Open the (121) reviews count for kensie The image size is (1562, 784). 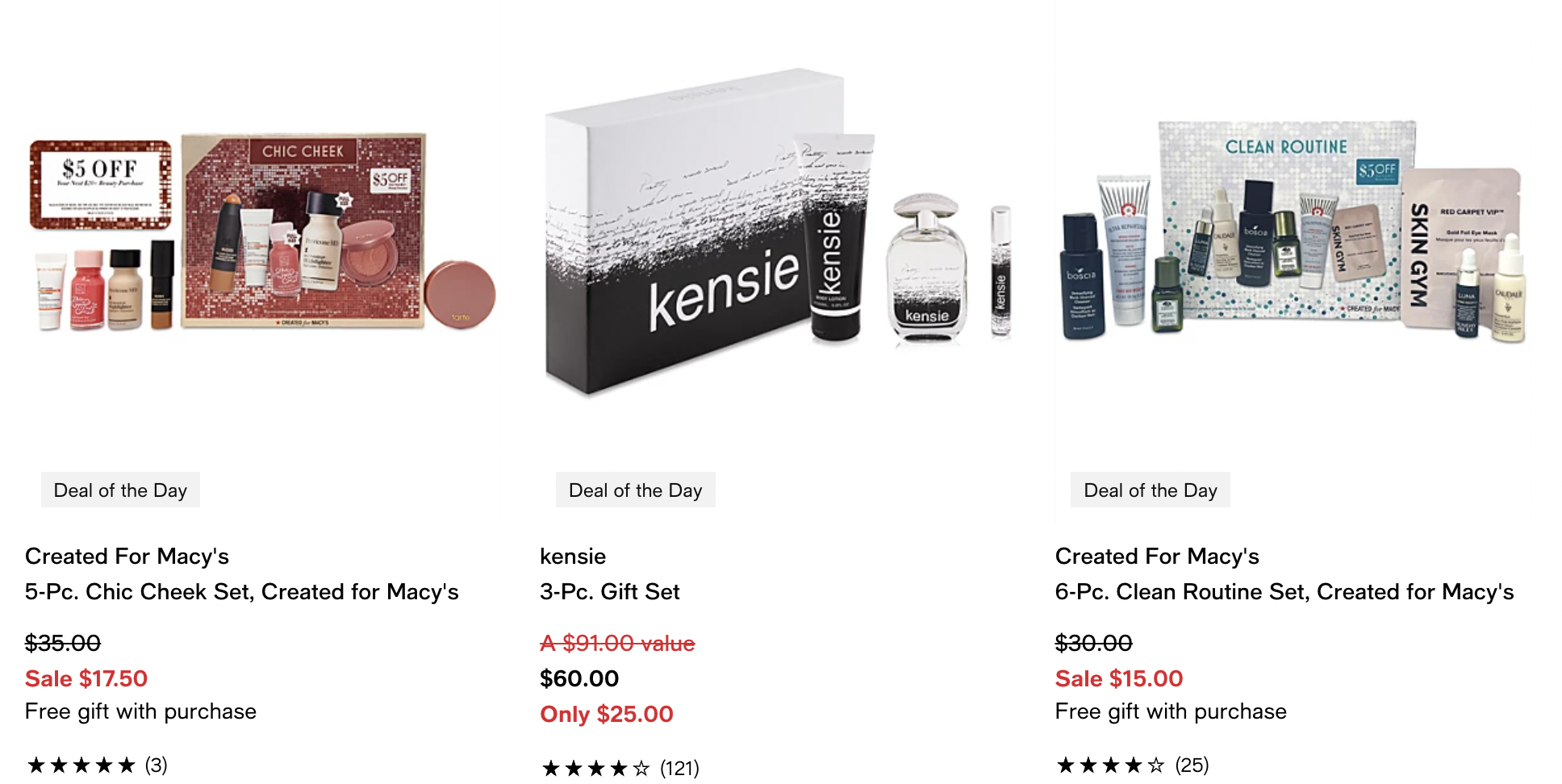(679, 768)
